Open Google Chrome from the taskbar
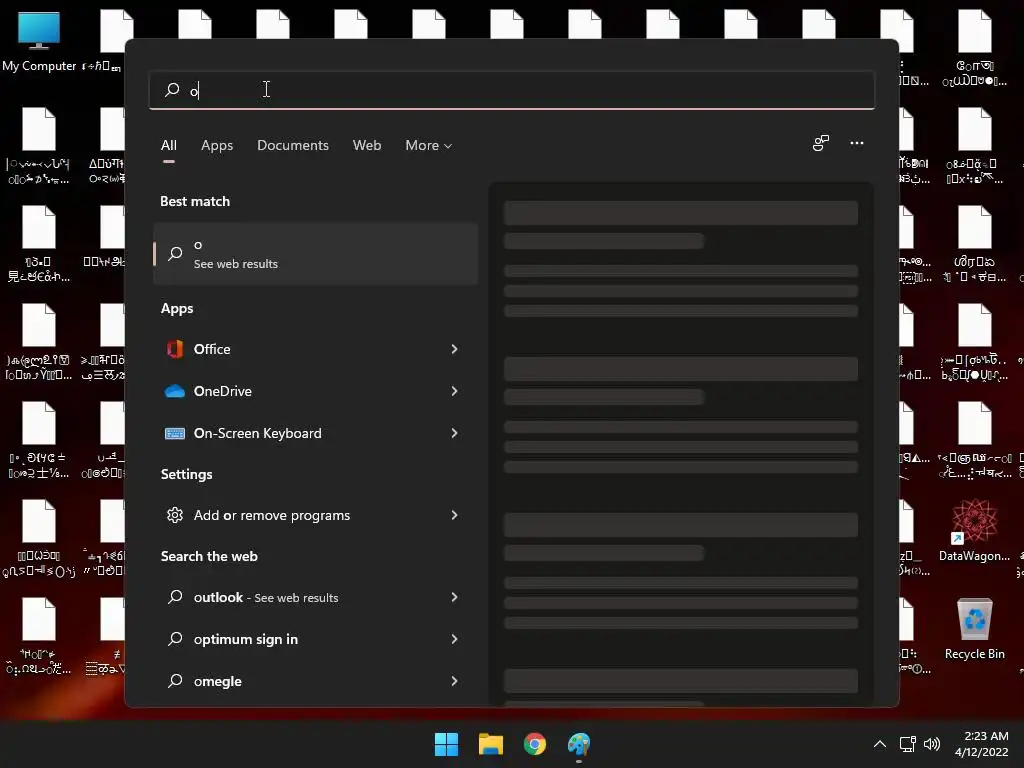This screenshot has height=768, width=1024. click(535, 744)
